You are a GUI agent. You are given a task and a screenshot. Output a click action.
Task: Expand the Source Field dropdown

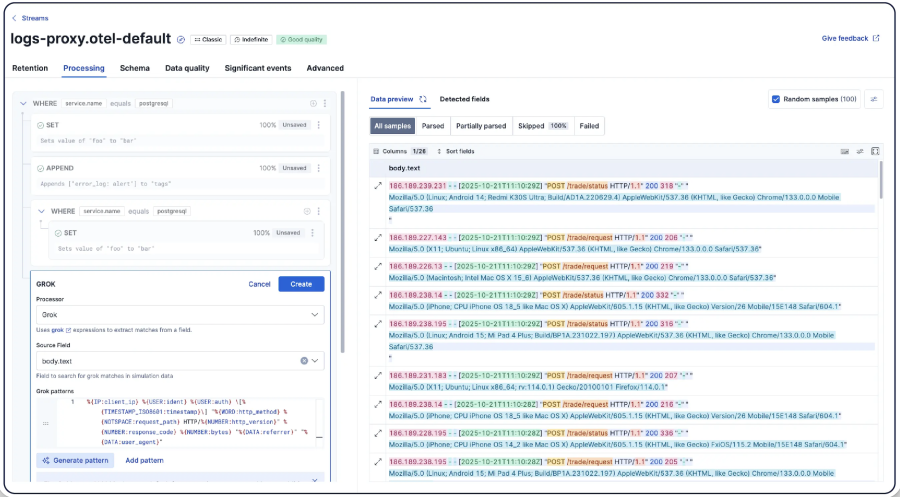pos(315,361)
